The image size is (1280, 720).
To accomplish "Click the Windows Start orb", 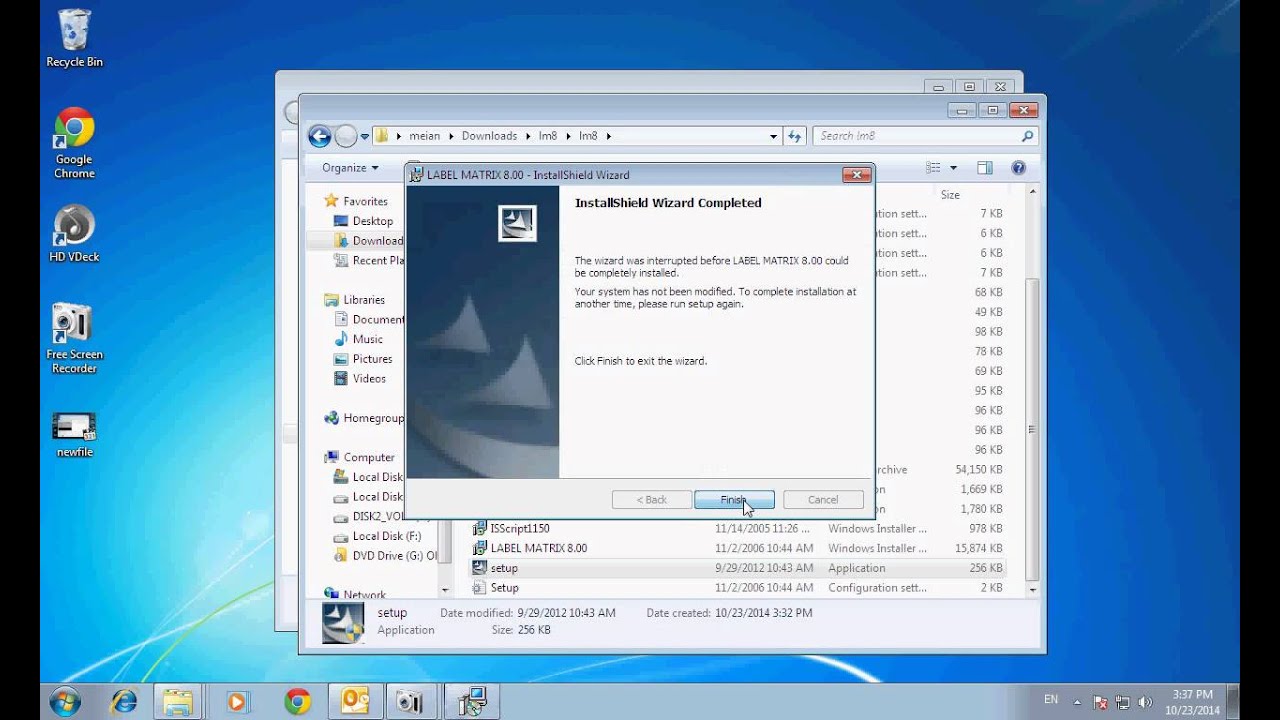I will (x=65, y=701).
